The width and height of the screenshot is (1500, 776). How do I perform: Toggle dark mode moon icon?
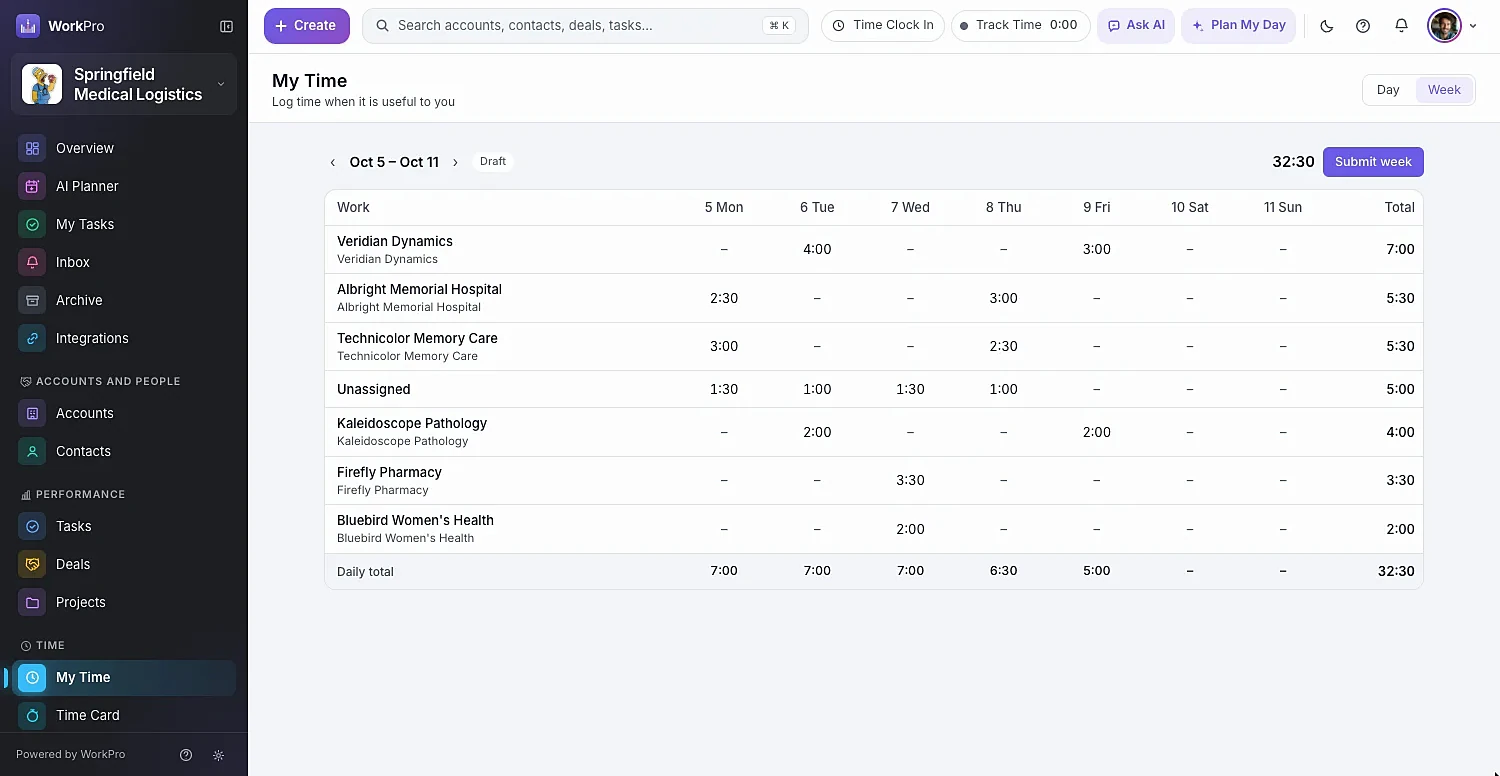[1327, 26]
